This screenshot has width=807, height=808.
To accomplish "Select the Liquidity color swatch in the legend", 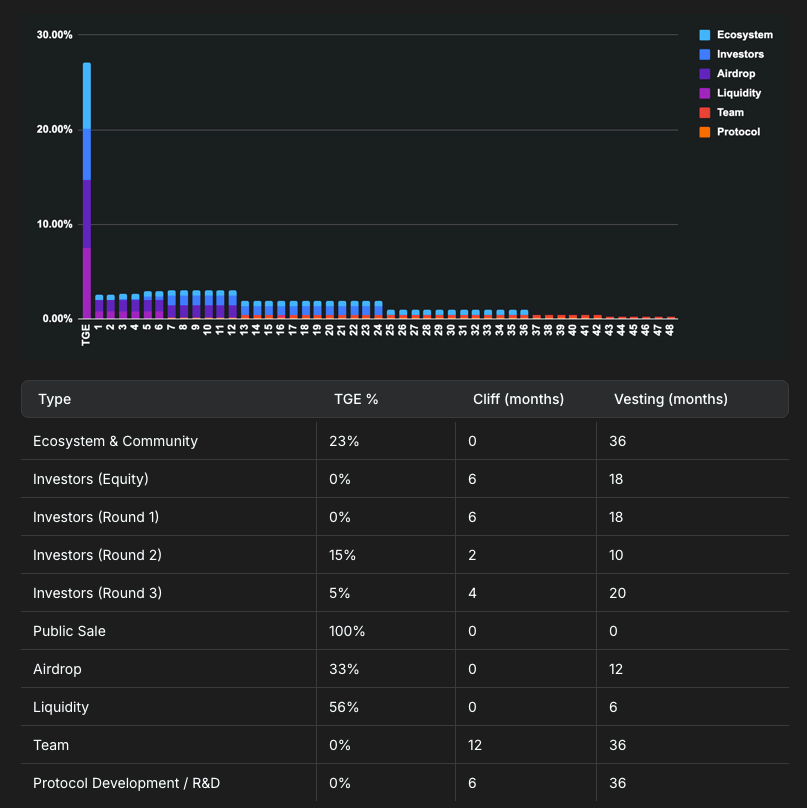I will coord(704,92).
